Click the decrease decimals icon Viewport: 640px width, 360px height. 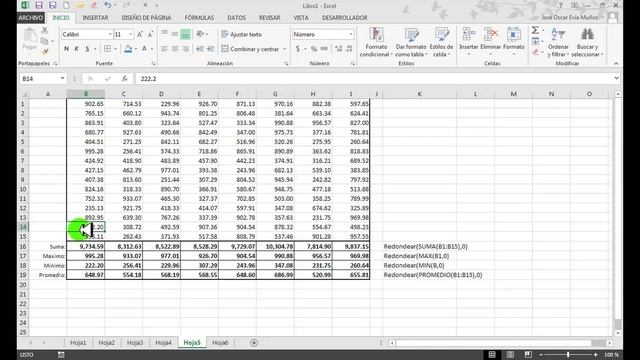tap(349, 49)
